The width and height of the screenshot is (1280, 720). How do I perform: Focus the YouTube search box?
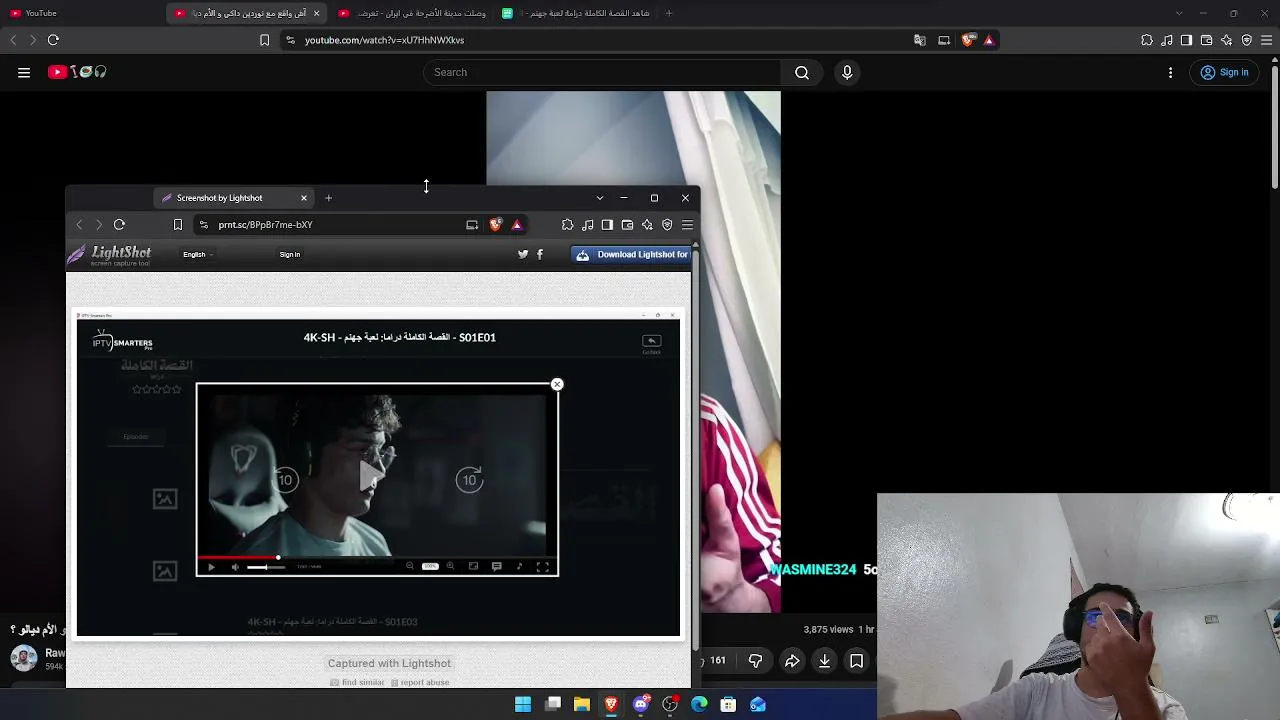[602, 72]
